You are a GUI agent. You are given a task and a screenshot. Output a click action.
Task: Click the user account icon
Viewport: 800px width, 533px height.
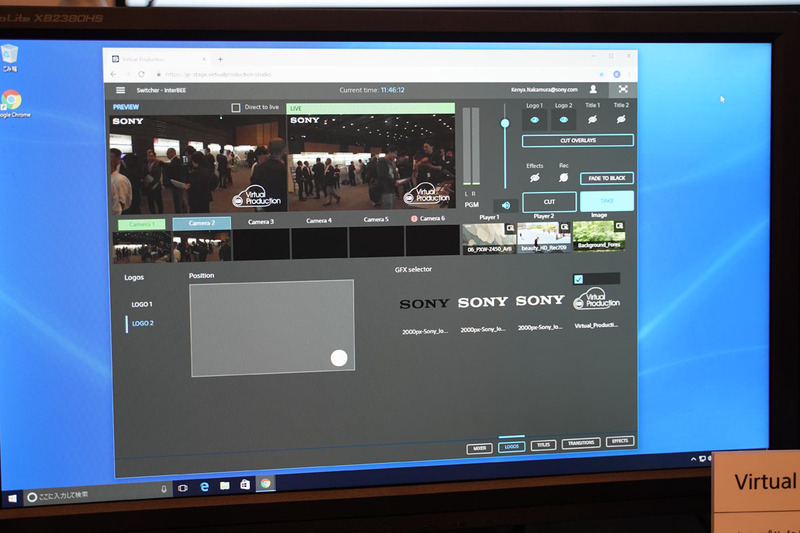[593, 89]
